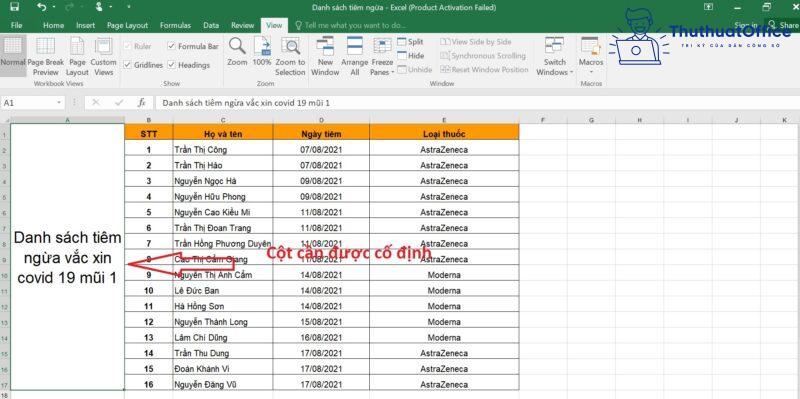This screenshot has height=399, width=800.
Task: Click the Undo arrow icon
Action: pos(42,7)
